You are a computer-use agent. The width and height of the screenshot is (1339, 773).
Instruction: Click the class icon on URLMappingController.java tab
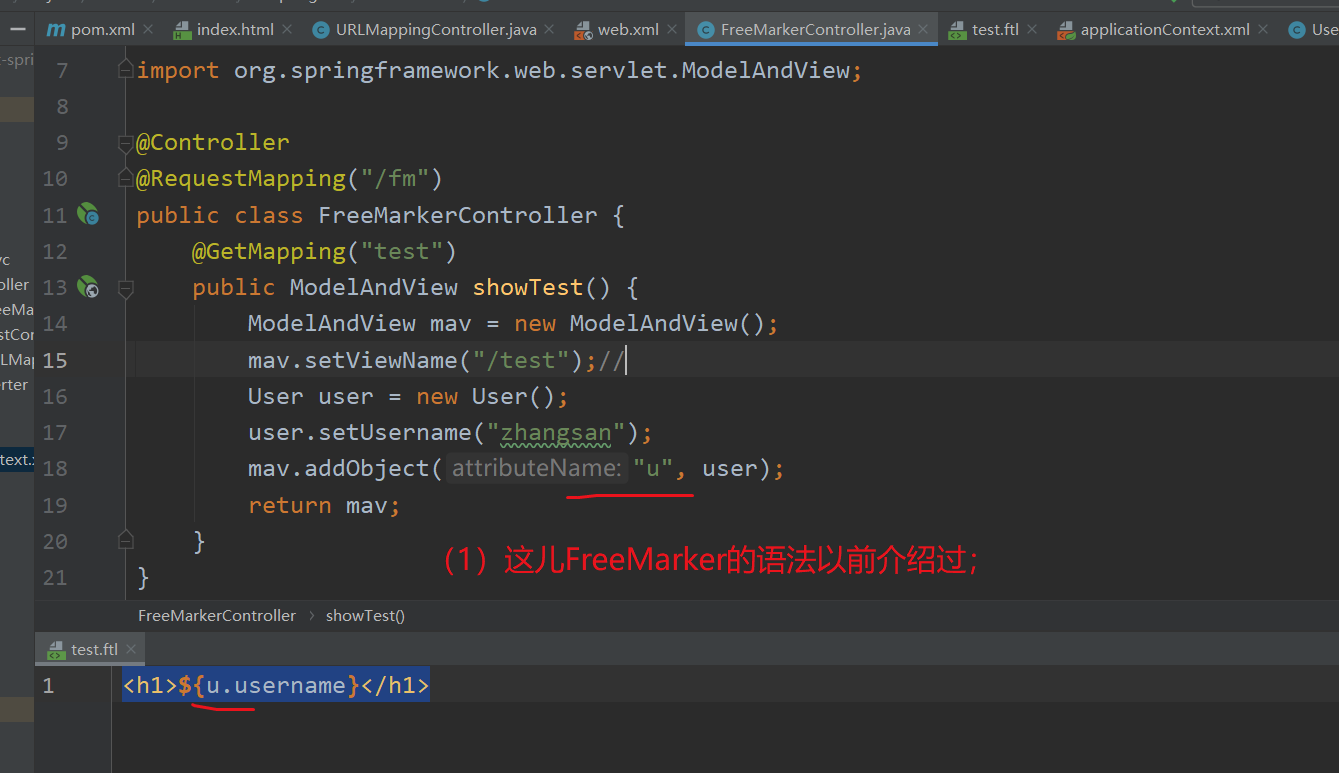[319, 30]
